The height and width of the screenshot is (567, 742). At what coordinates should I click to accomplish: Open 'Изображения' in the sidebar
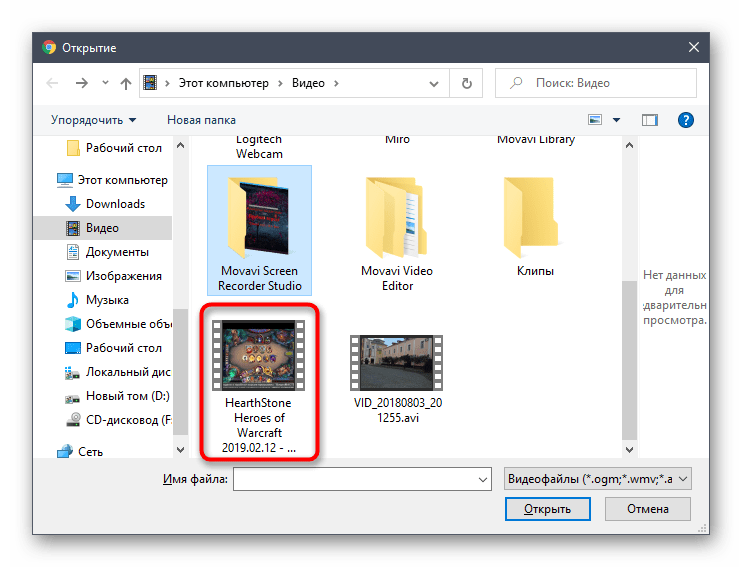[114, 276]
